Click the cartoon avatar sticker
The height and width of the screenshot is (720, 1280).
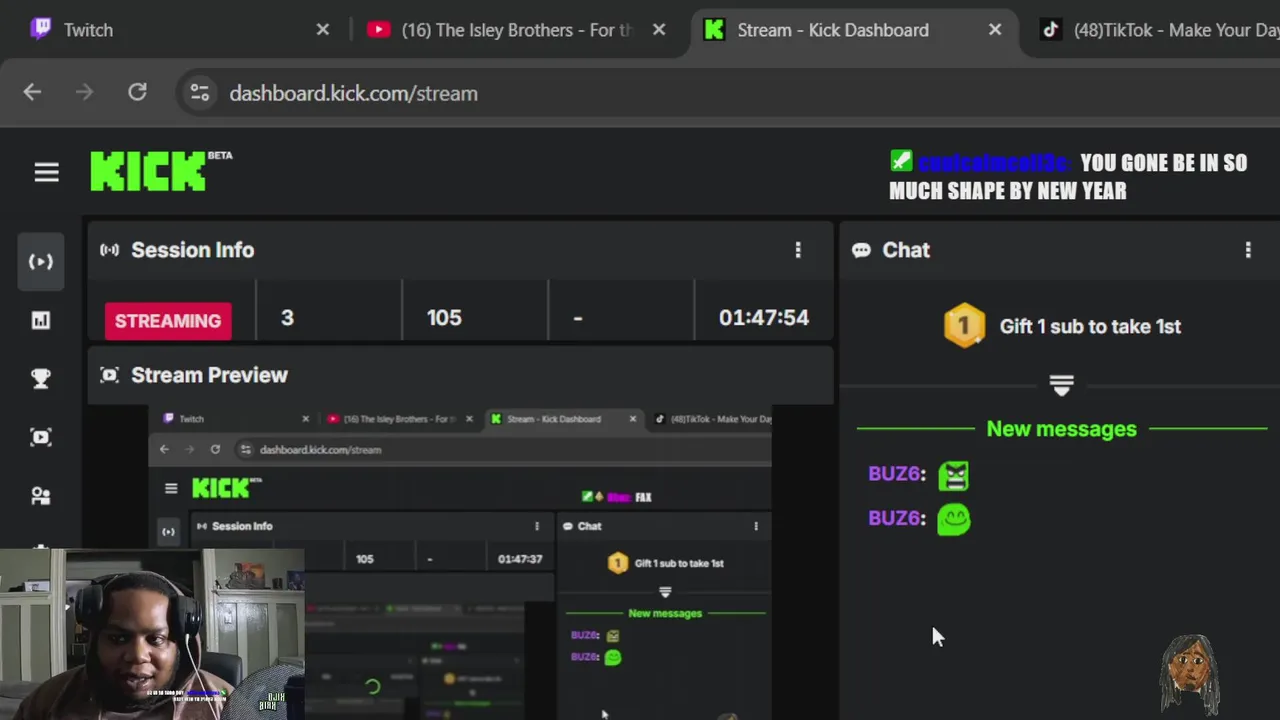1190,675
